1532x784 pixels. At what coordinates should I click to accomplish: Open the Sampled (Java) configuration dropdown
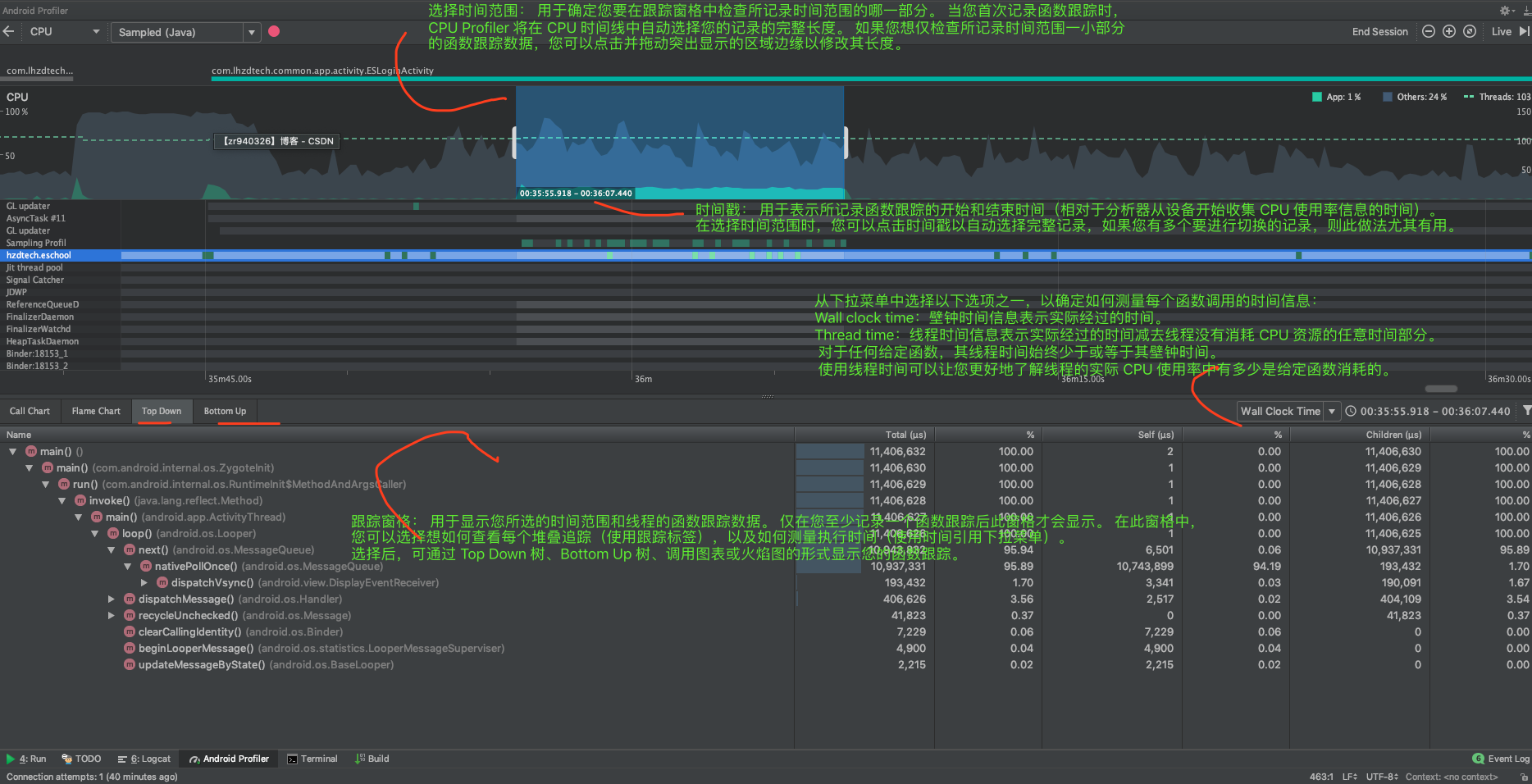click(x=185, y=33)
